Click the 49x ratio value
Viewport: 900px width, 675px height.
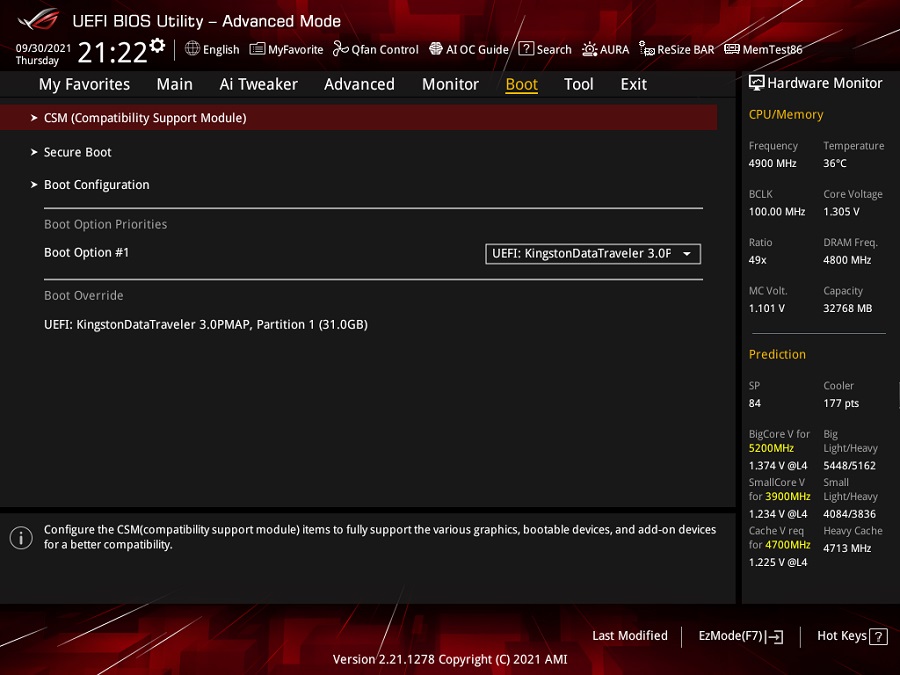[757, 260]
